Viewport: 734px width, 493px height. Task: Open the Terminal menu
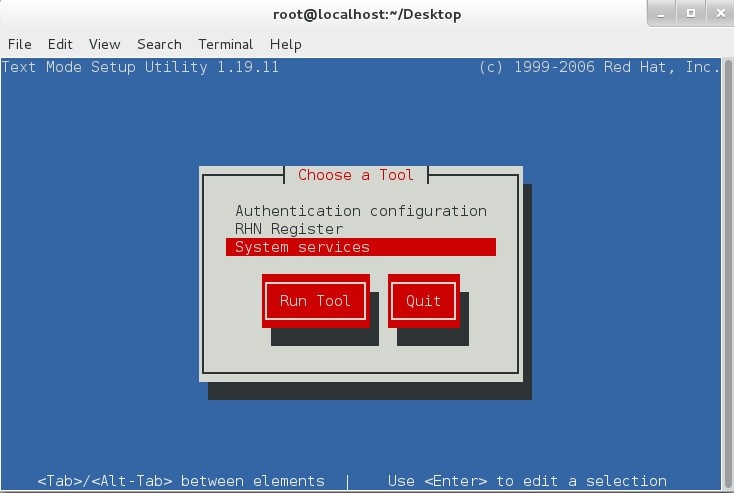[x=225, y=44]
